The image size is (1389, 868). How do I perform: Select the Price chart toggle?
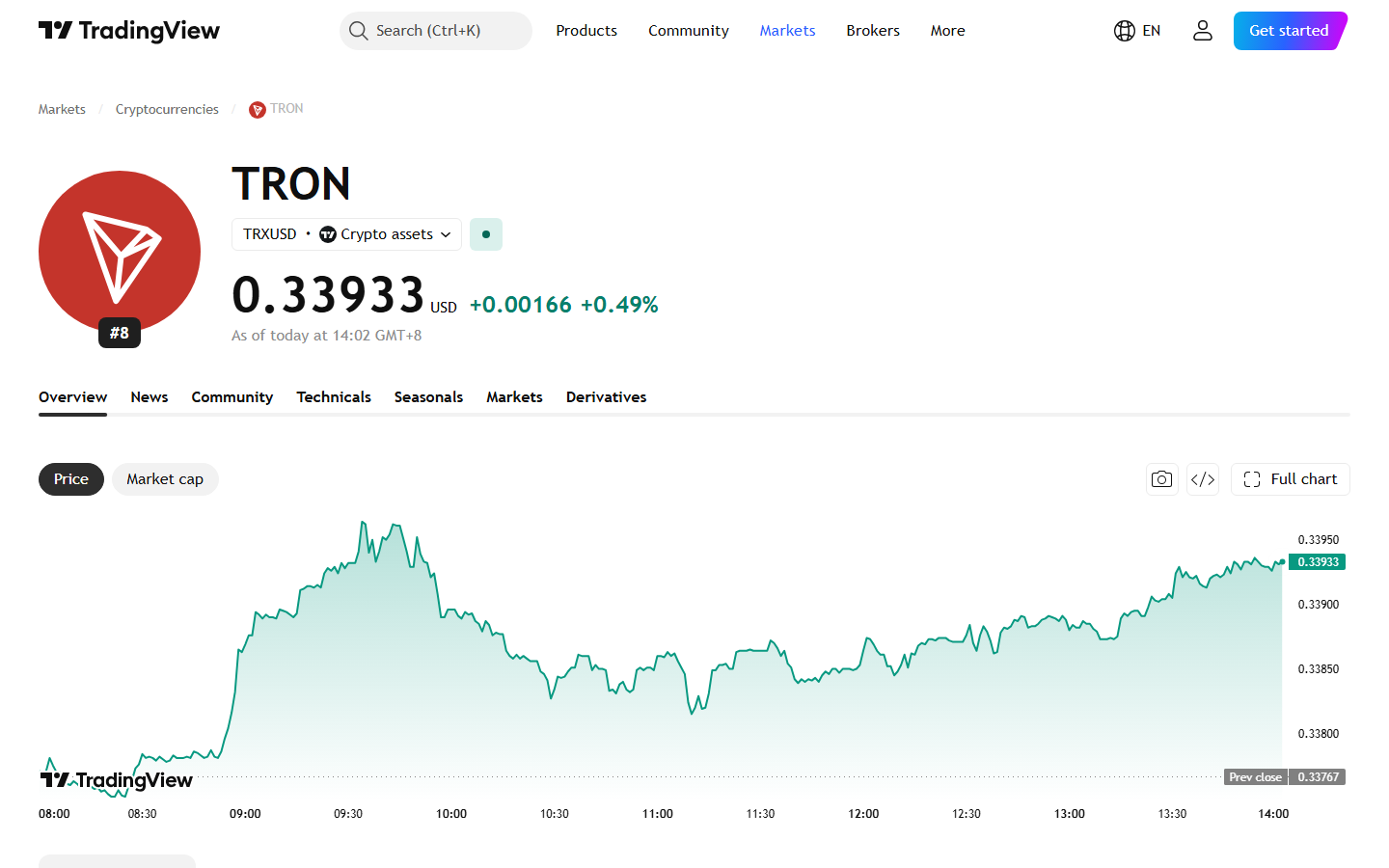(x=71, y=479)
